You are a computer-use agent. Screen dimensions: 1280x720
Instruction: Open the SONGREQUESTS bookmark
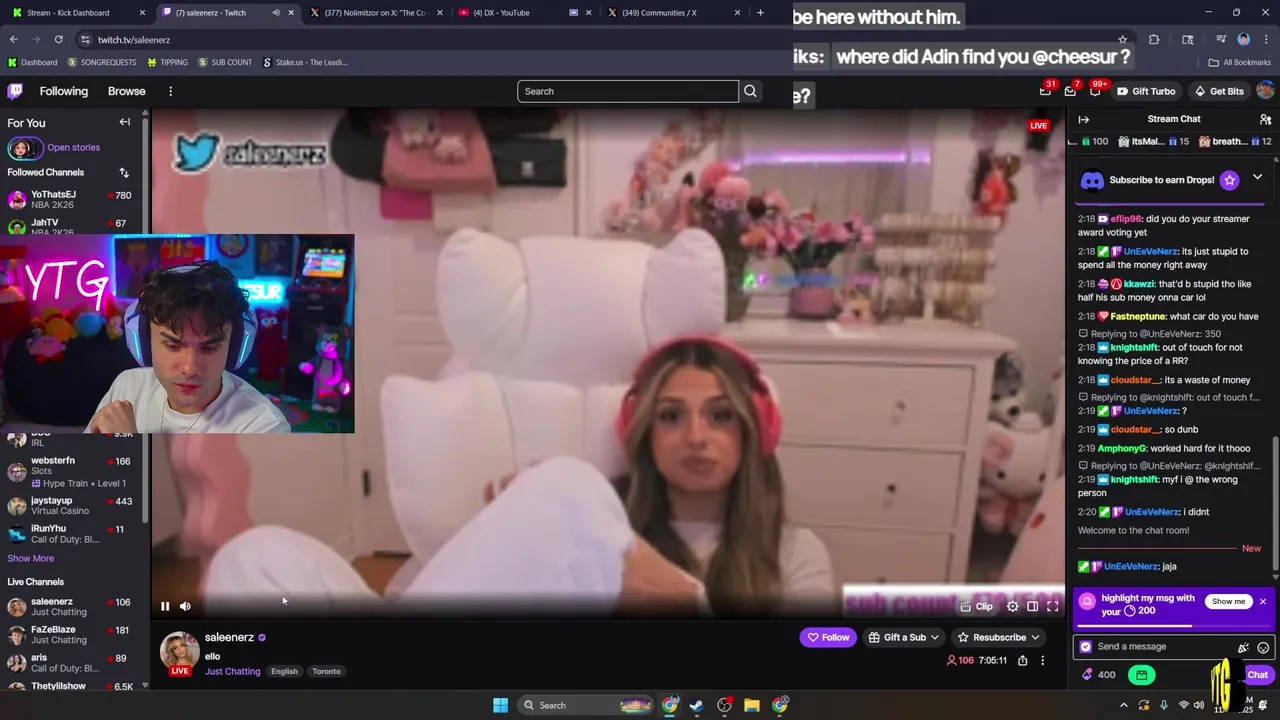click(101, 62)
